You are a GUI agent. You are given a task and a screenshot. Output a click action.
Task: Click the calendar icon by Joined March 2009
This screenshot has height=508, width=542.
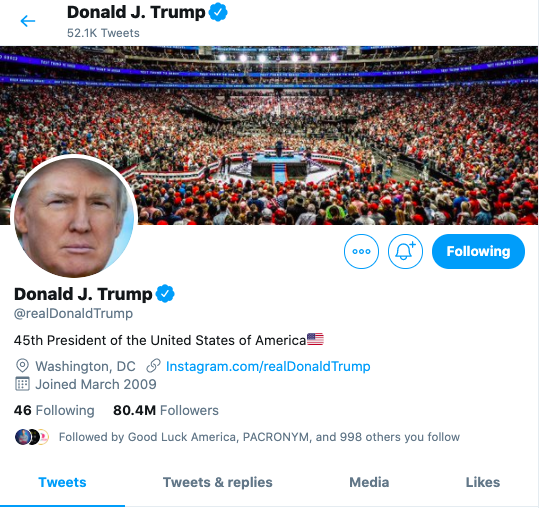click(x=22, y=384)
